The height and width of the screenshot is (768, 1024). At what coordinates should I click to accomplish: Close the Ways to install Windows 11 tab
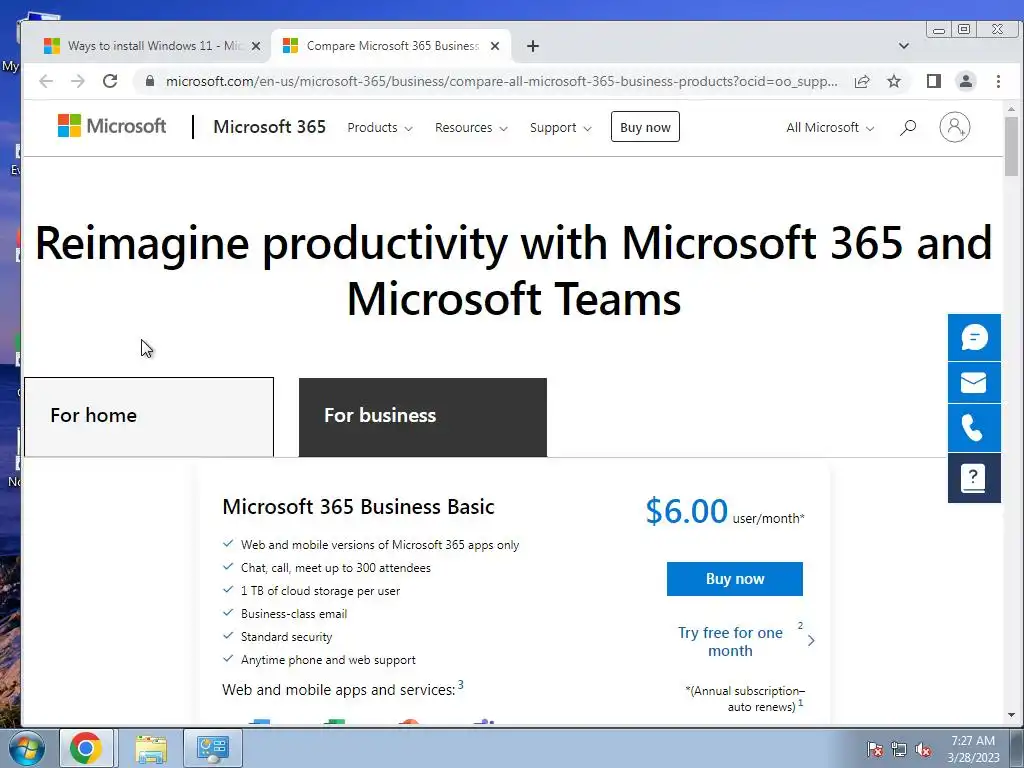click(256, 46)
